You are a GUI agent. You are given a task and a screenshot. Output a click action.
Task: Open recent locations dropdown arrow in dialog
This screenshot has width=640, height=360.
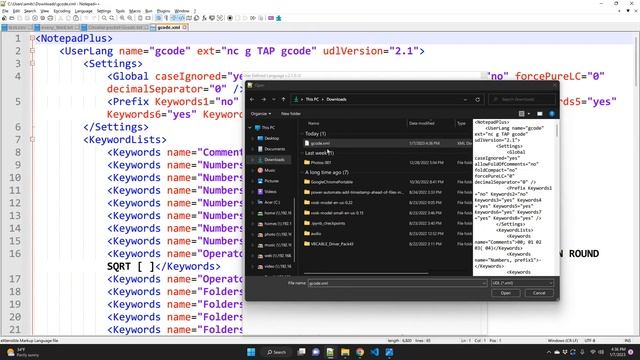point(273,100)
